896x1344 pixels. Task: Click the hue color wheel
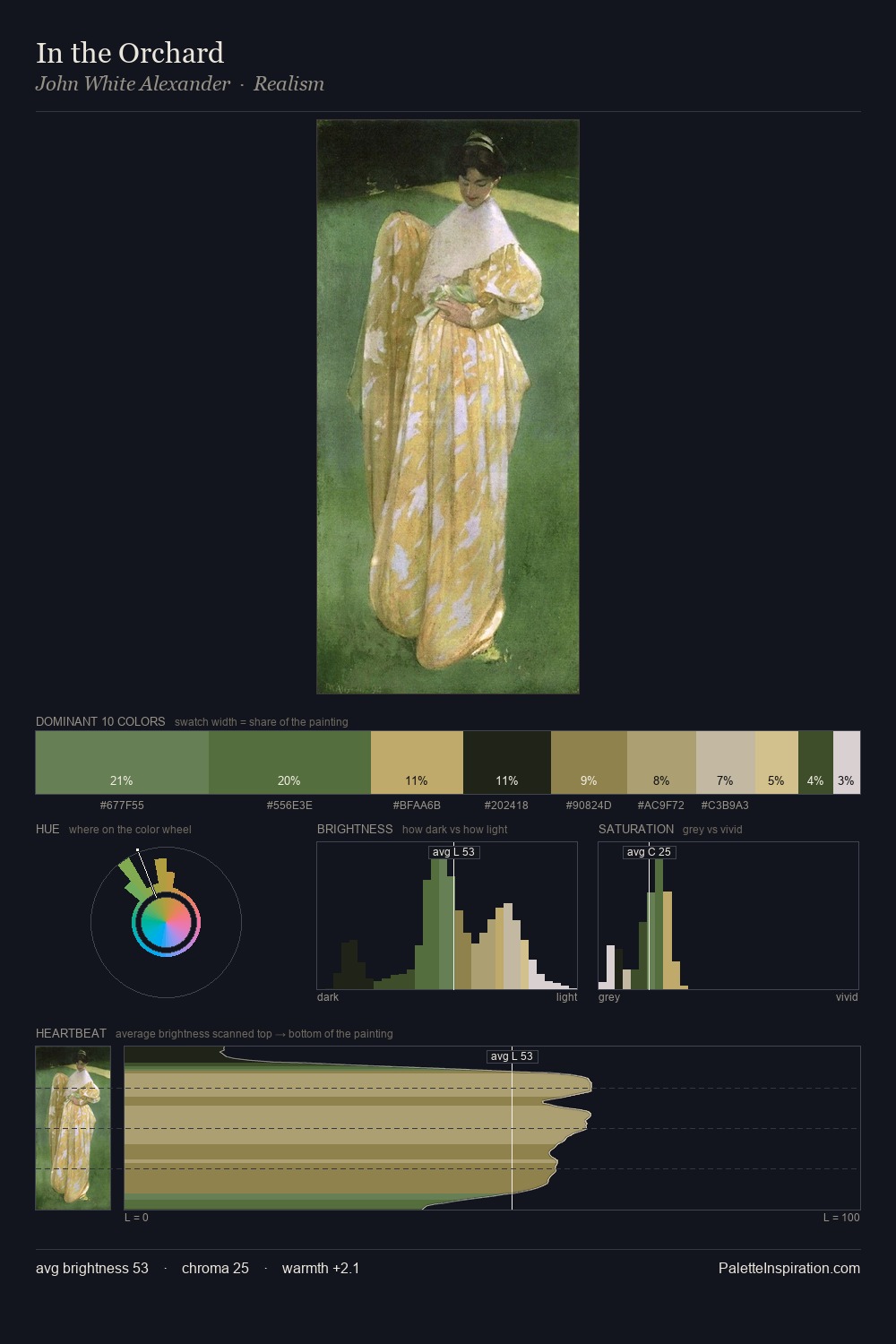(x=166, y=923)
